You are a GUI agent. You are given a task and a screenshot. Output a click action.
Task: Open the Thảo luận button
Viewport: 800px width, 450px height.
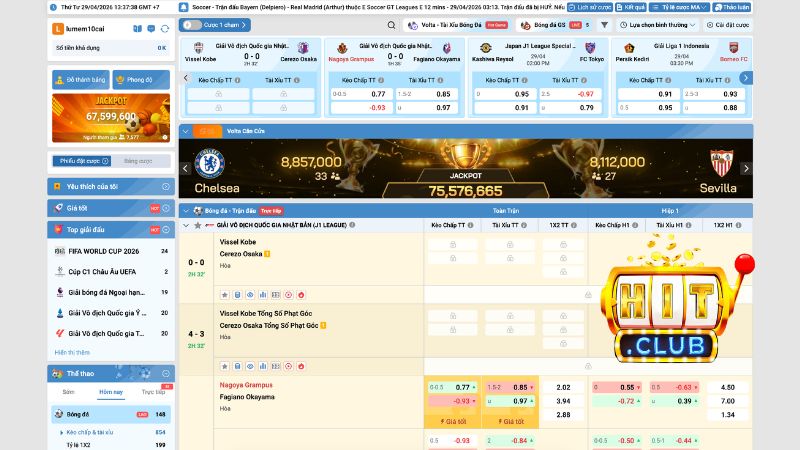click(732, 7)
